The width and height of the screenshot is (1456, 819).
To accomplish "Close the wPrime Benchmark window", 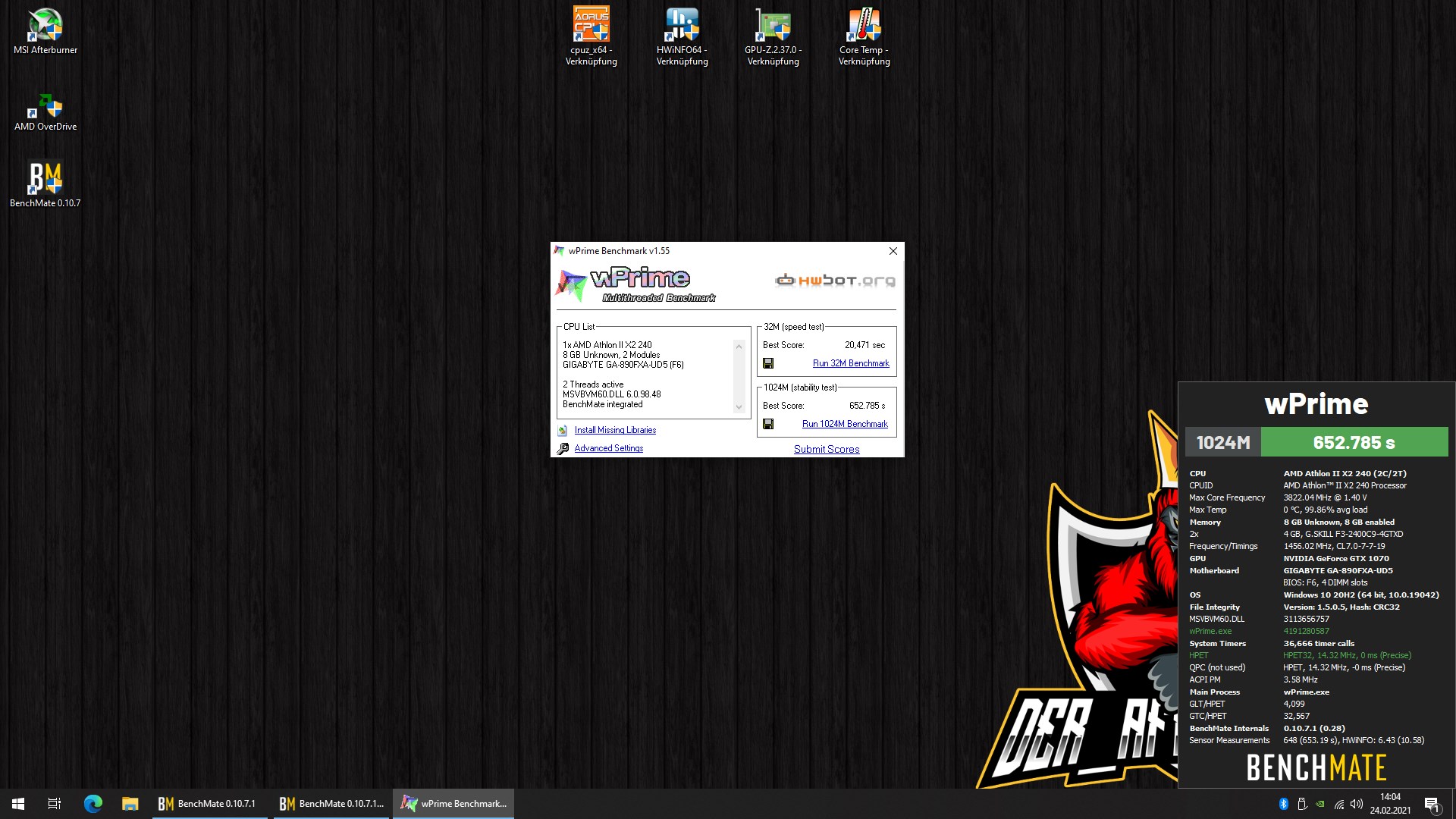I will [893, 251].
